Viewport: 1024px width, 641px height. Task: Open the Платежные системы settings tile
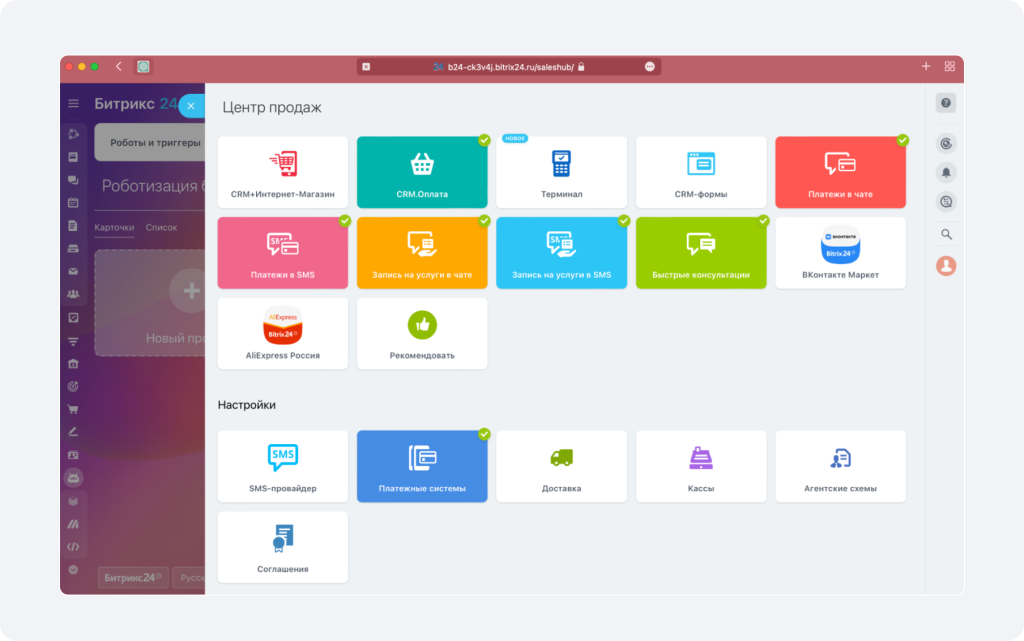[x=422, y=466]
